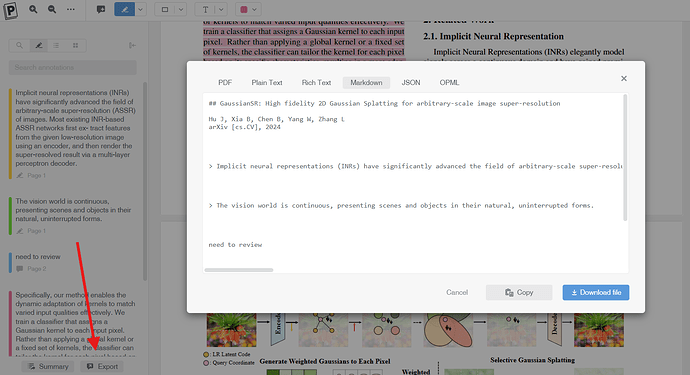Viewport: 690px width, 375px height.
Task: Expand the text tool dropdown arrow
Action: tap(221, 9)
